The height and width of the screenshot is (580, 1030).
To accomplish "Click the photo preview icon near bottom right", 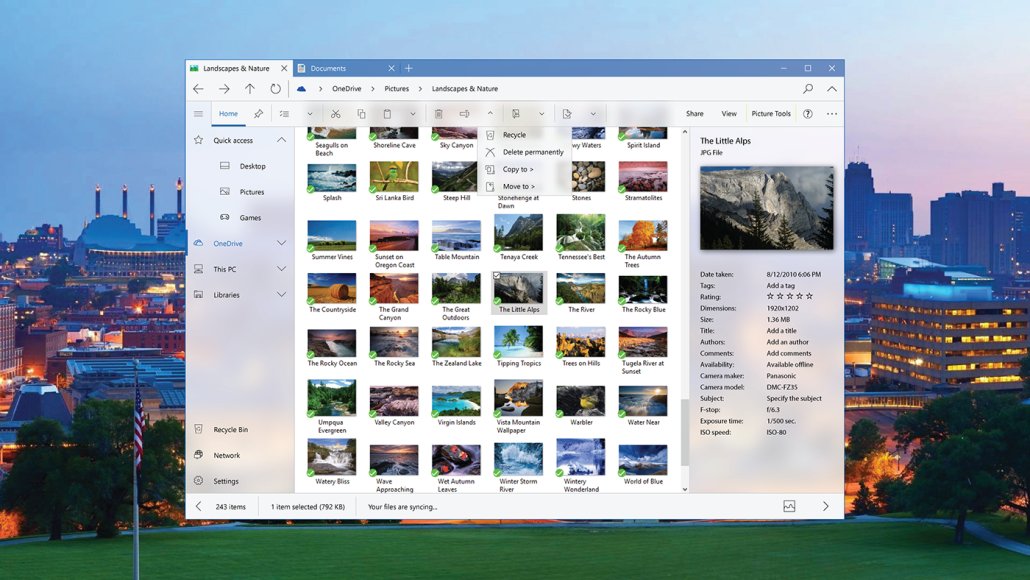I will pyautogui.click(x=789, y=506).
